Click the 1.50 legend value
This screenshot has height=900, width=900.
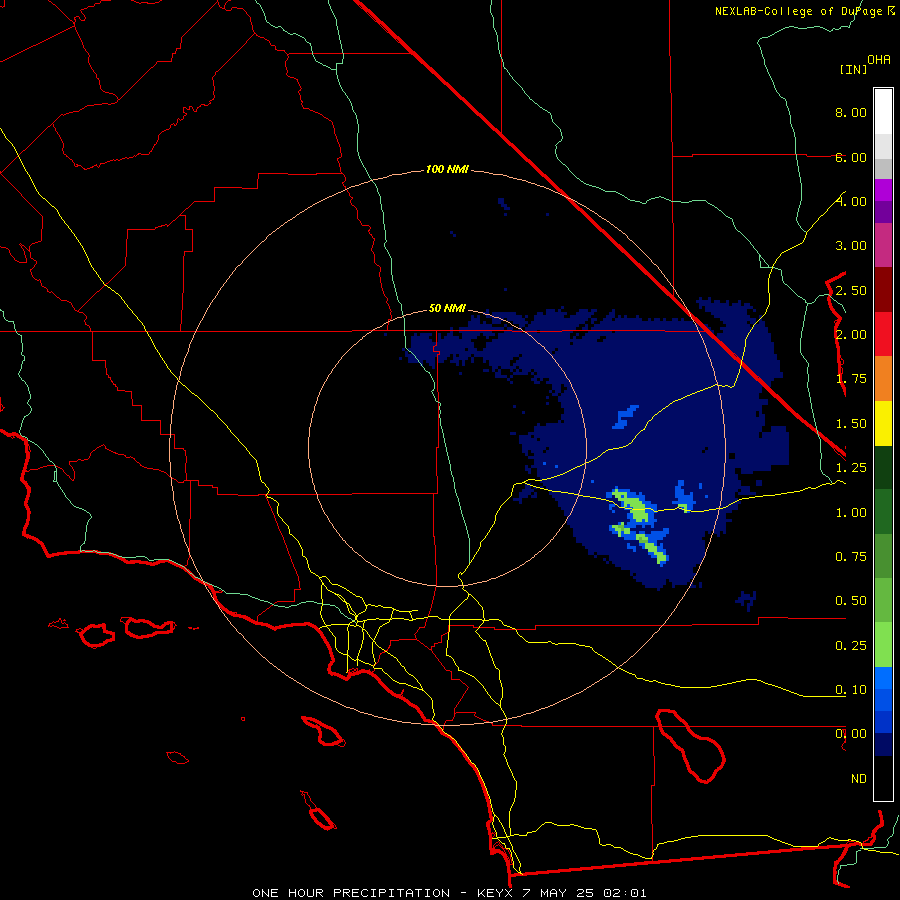click(x=851, y=424)
